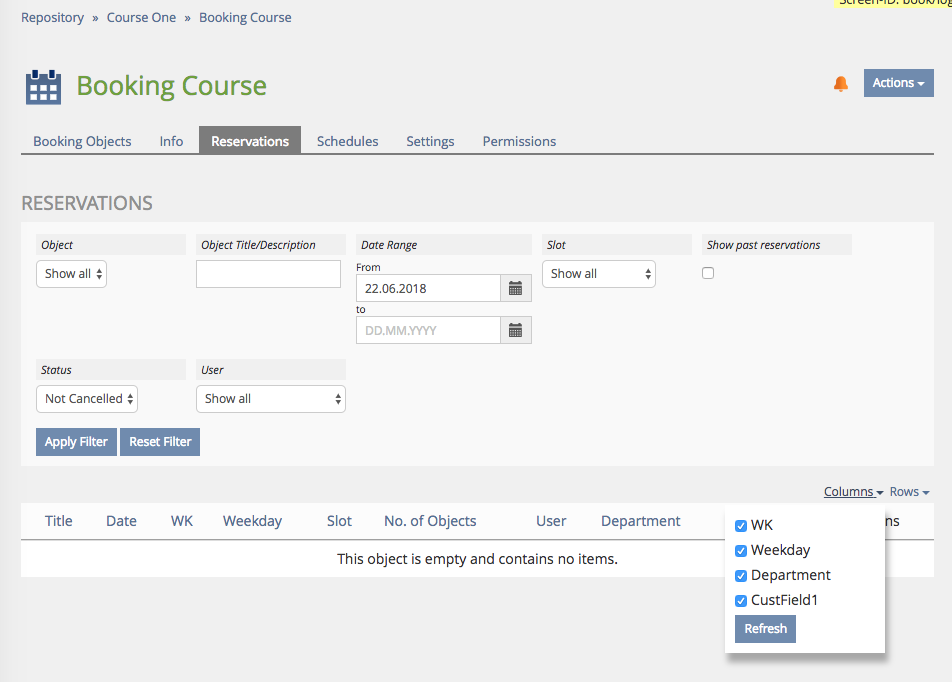Enable Show past reservations checkbox
The height and width of the screenshot is (682, 952).
click(x=708, y=273)
